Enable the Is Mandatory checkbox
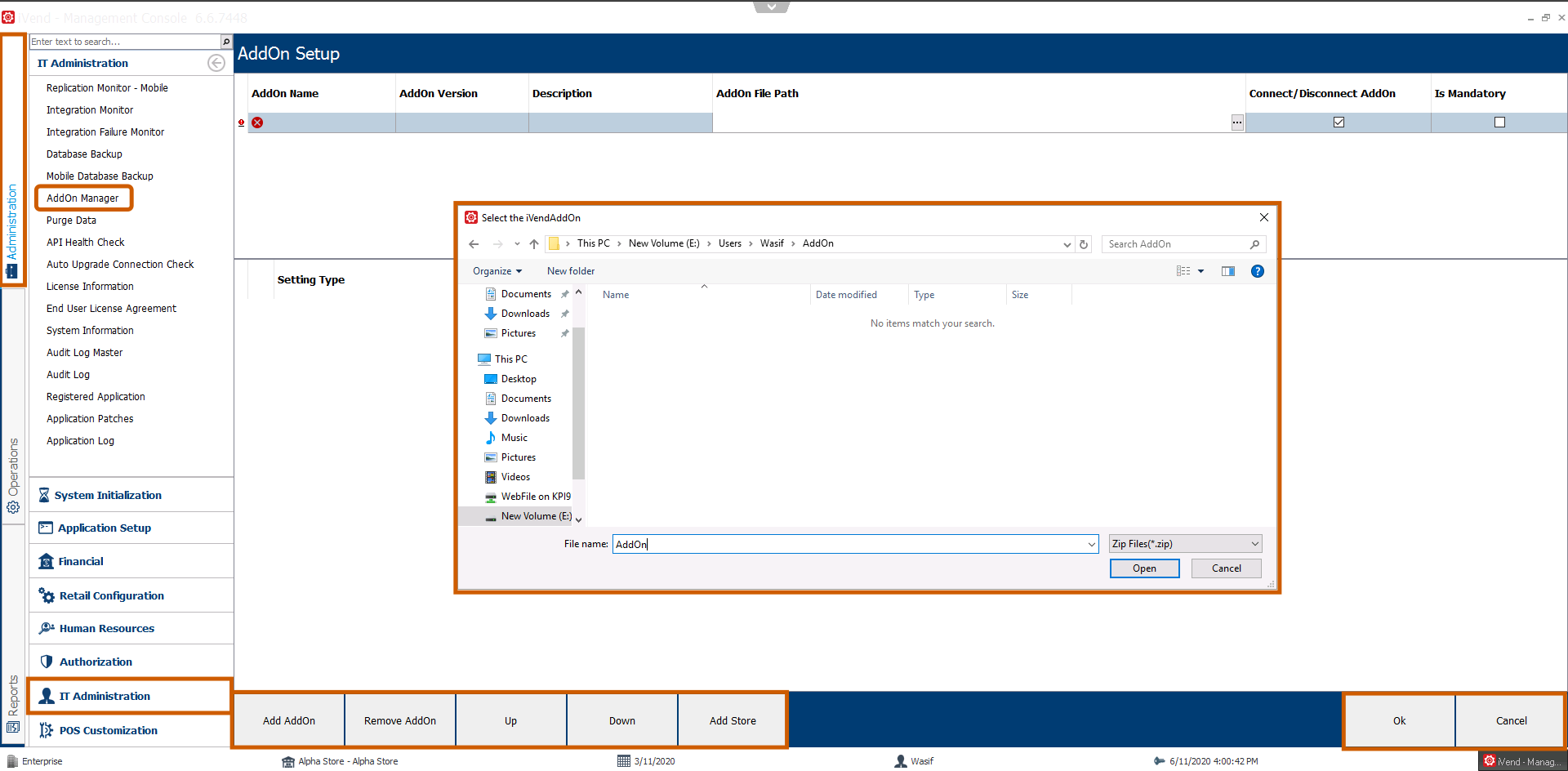This screenshot has width=1568, height=771. [1499, 123]
